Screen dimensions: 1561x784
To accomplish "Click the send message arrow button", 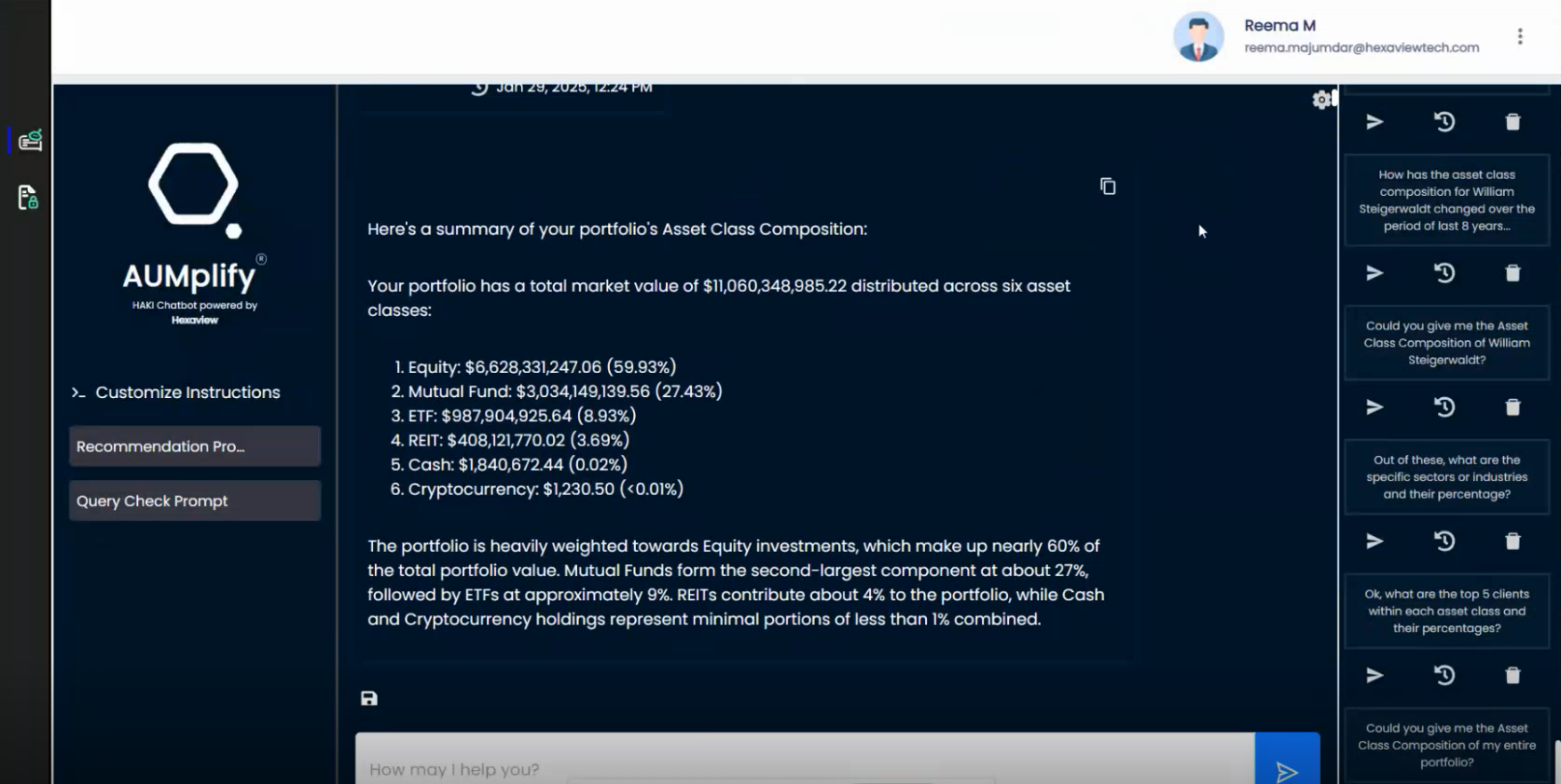I will pos(1287,770).
